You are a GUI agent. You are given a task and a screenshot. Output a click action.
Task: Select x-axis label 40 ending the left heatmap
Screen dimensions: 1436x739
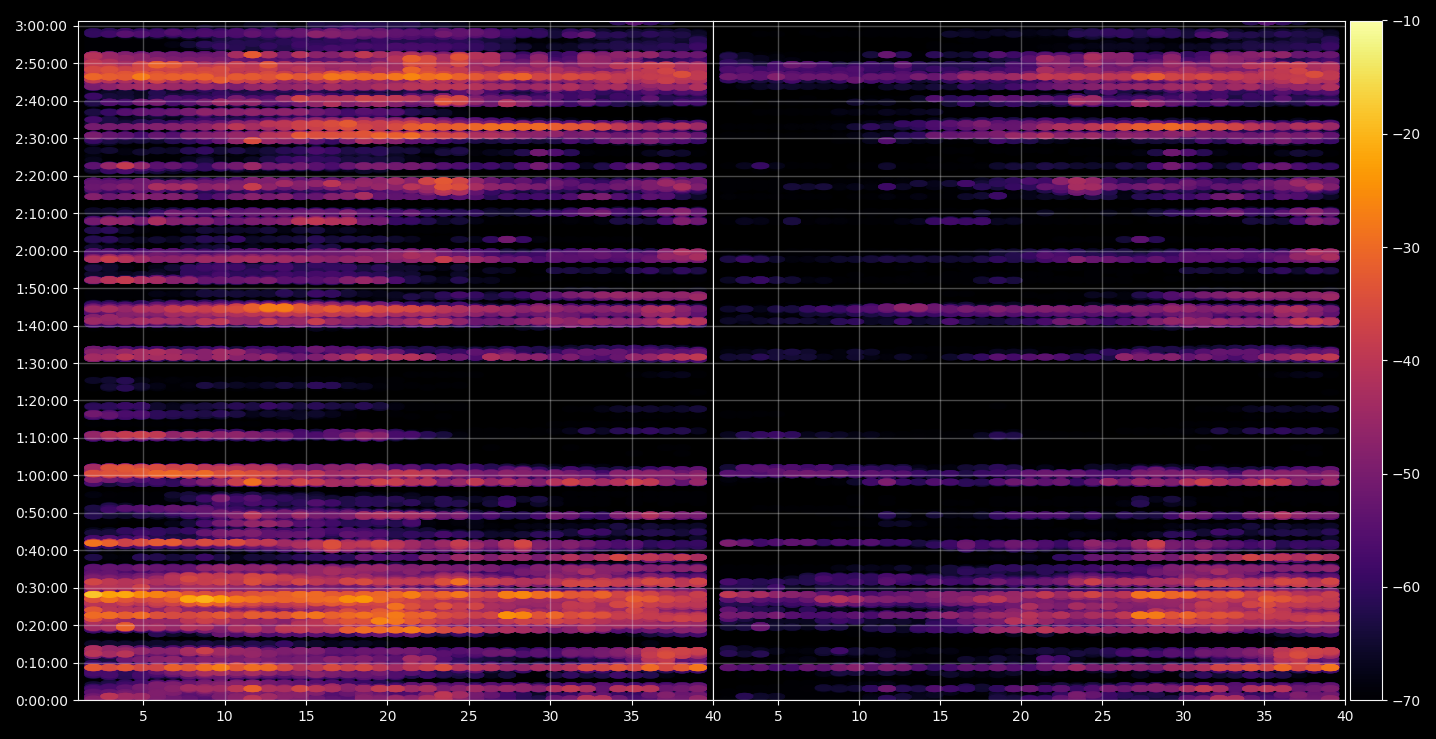[713, 717]
